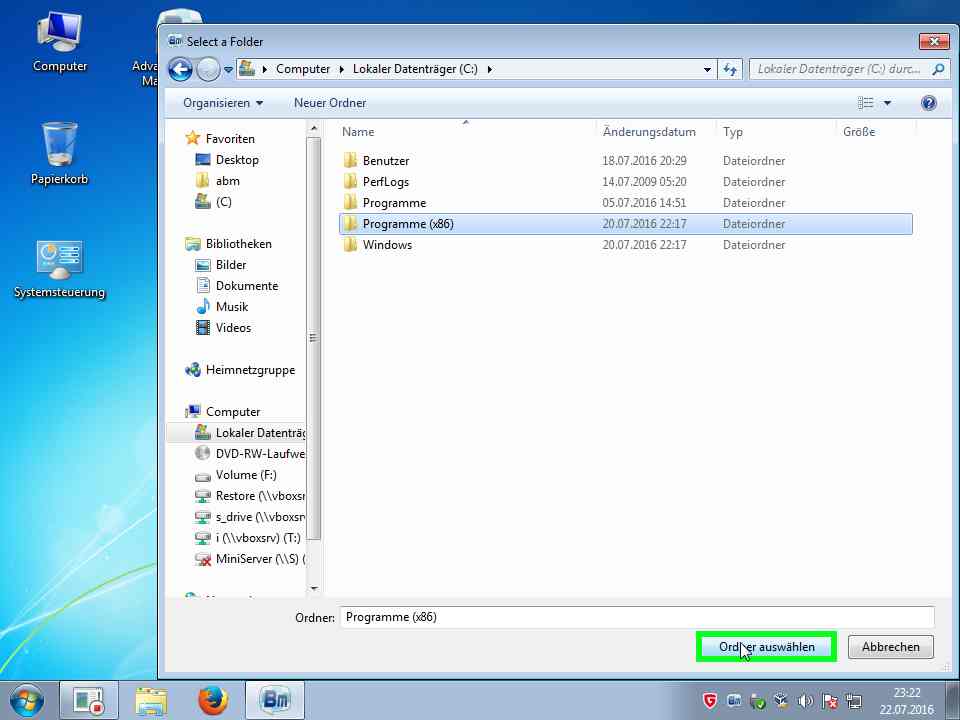Click Lokaler Datenträger (C:) breadcrumb segment
The width and height of the screenshot is (960, 720).
point(415,69)
